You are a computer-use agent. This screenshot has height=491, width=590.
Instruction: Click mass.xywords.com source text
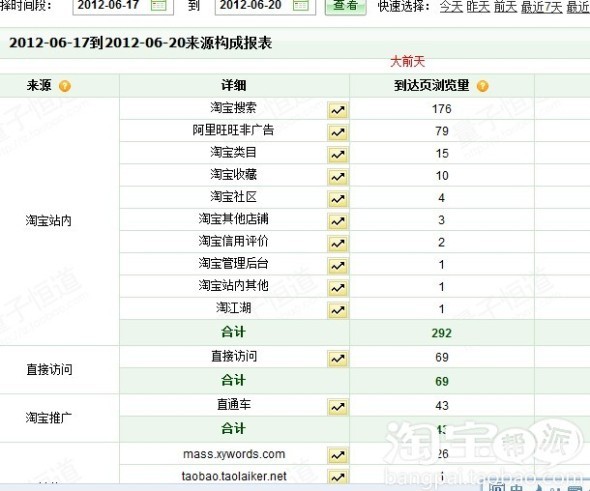[234, 454]
